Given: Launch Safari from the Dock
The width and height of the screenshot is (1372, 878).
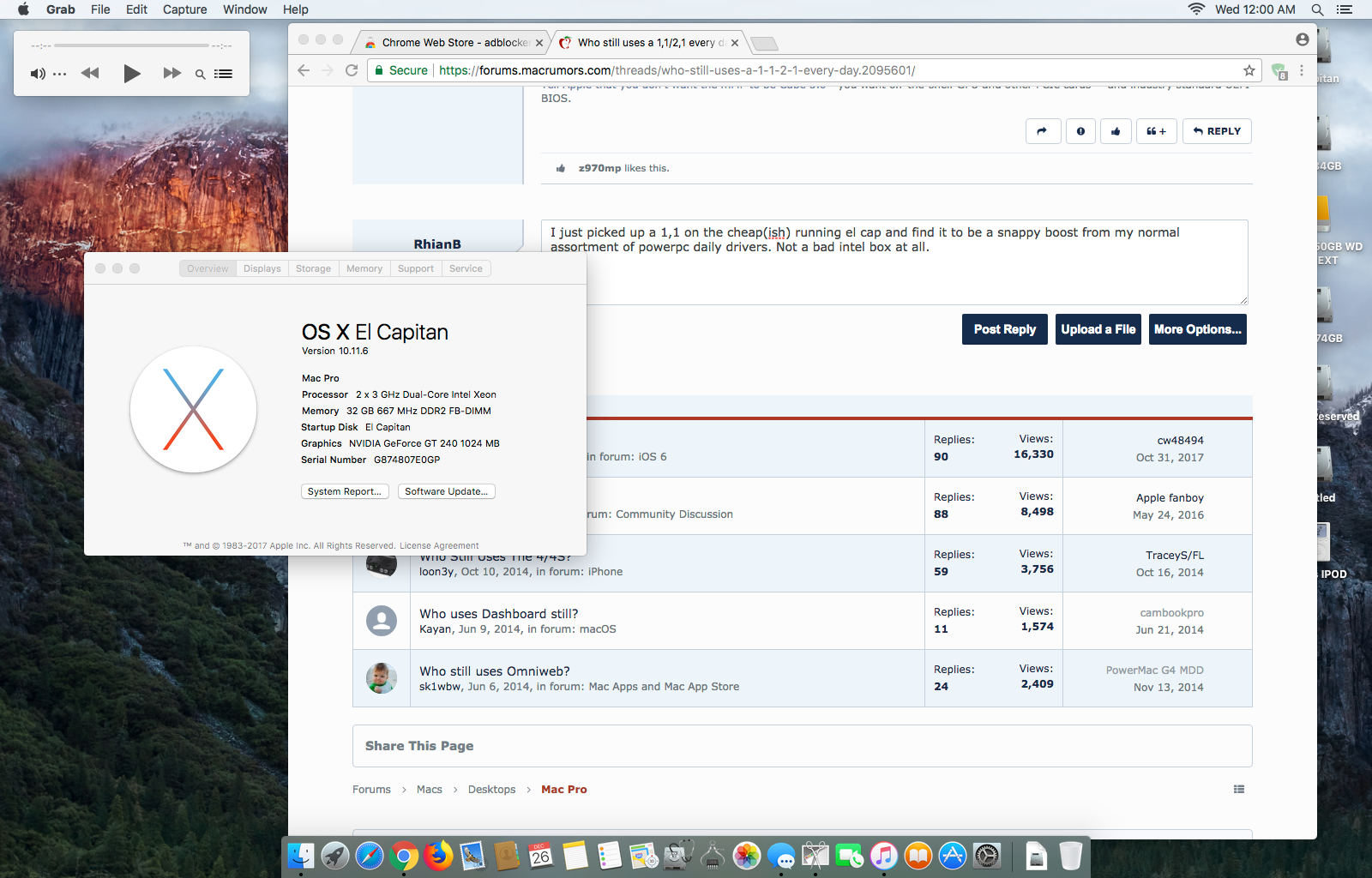Looking at the screenshot, I should coord(370,855).
